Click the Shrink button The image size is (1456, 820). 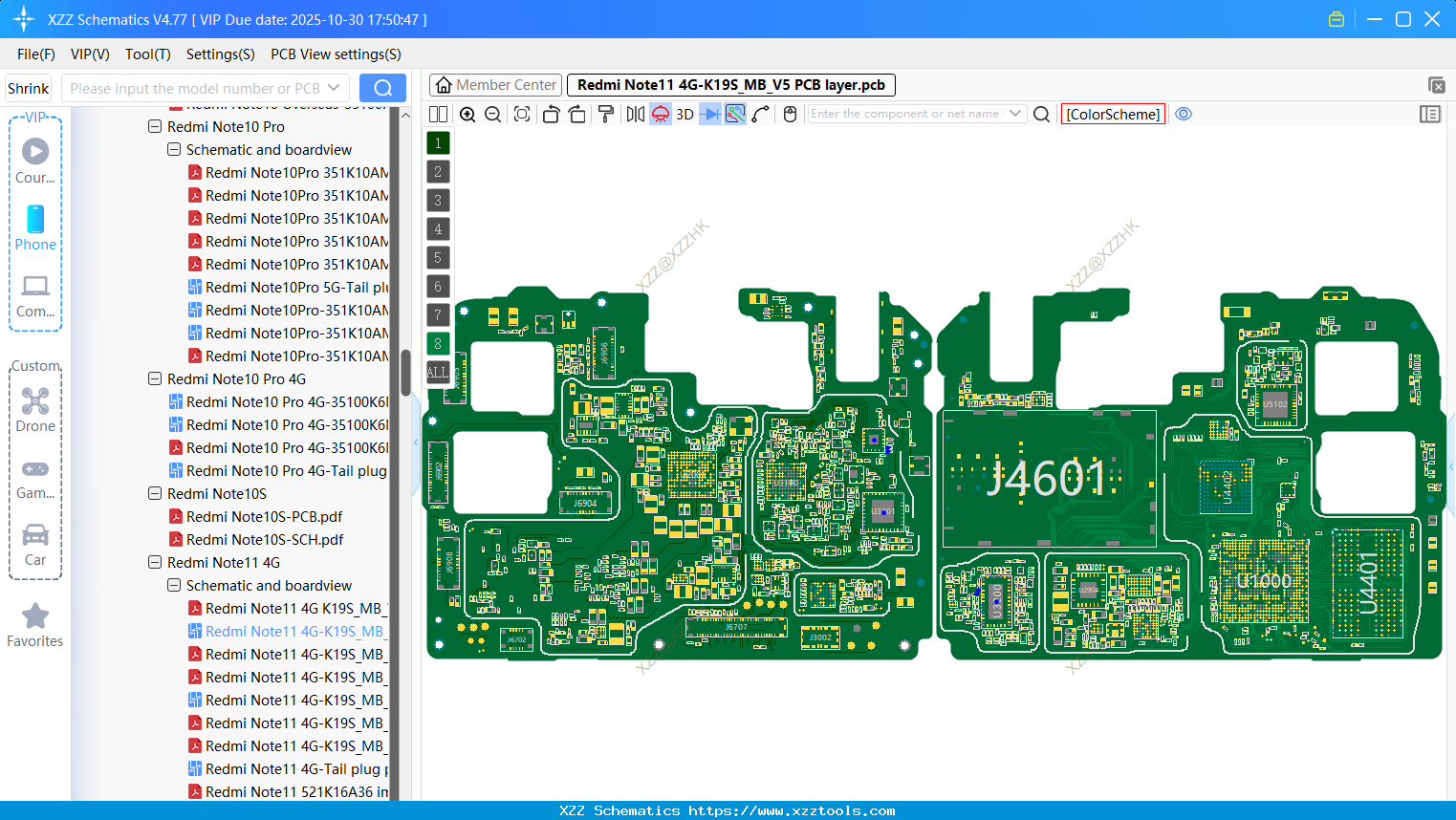pos(28,88)
